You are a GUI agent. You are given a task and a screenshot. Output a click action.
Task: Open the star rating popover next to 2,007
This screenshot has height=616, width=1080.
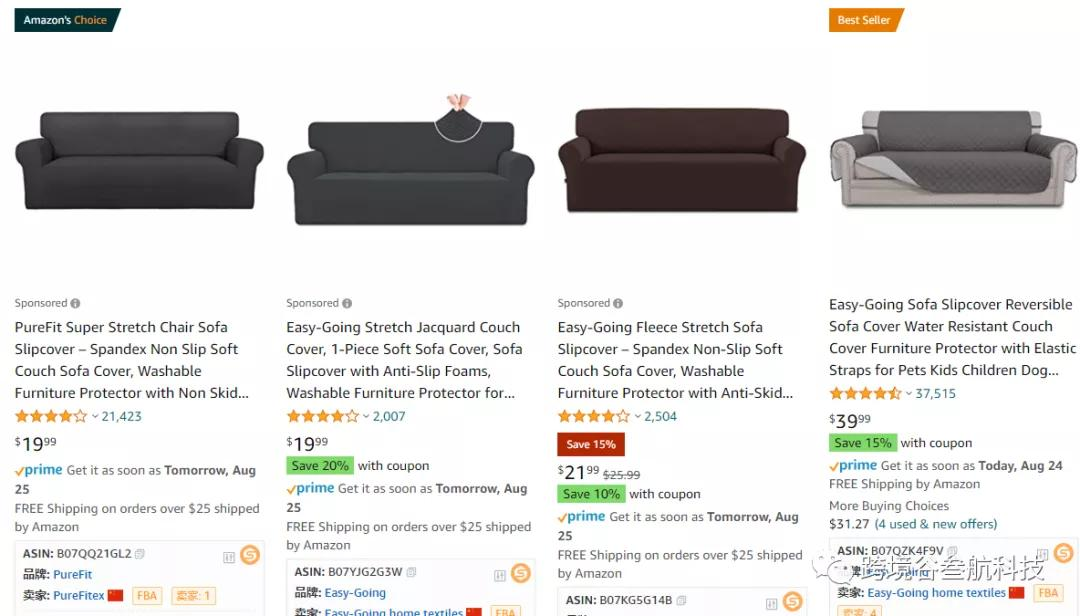pos(366,416)
